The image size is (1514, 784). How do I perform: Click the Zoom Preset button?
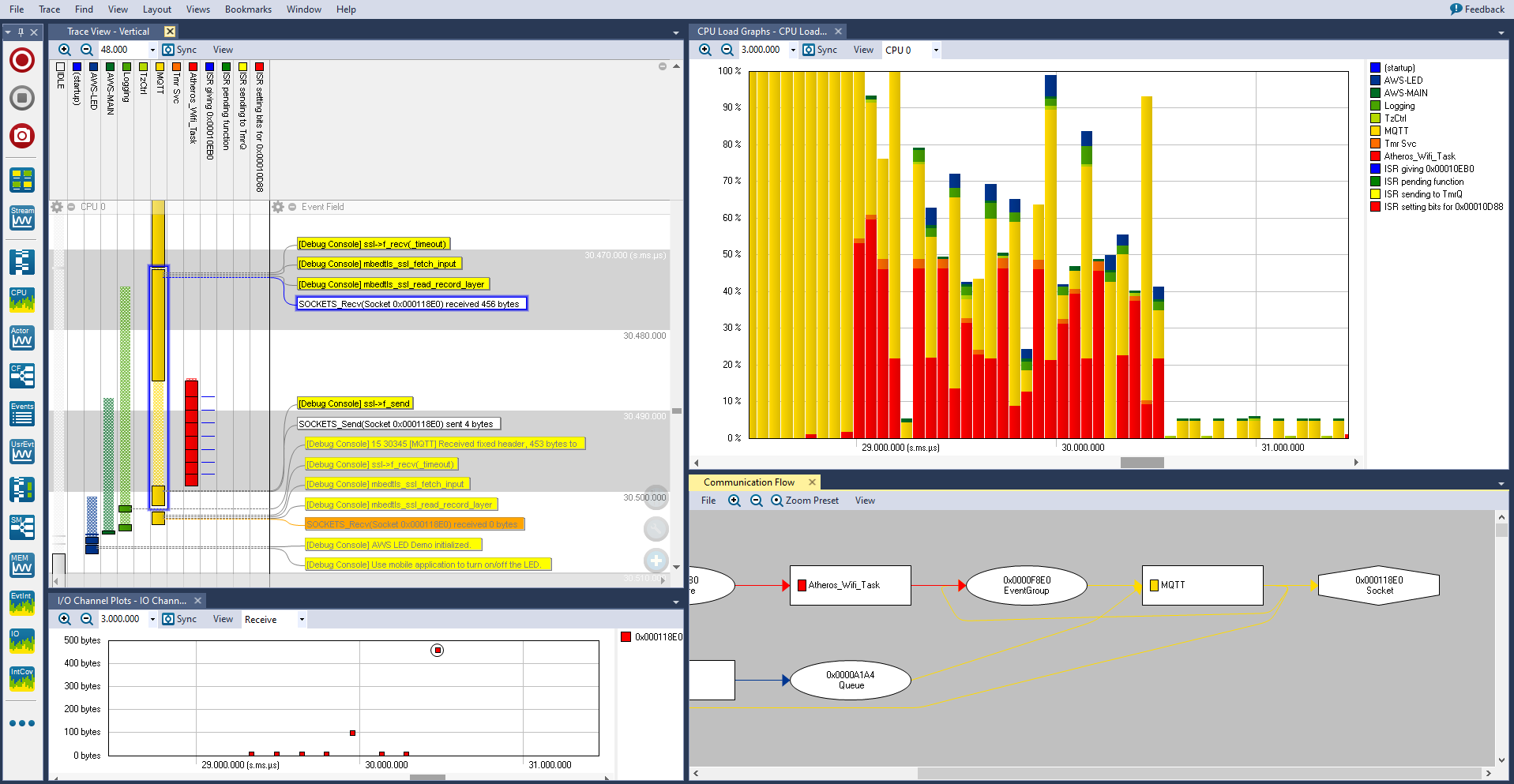tap(806, 500)
